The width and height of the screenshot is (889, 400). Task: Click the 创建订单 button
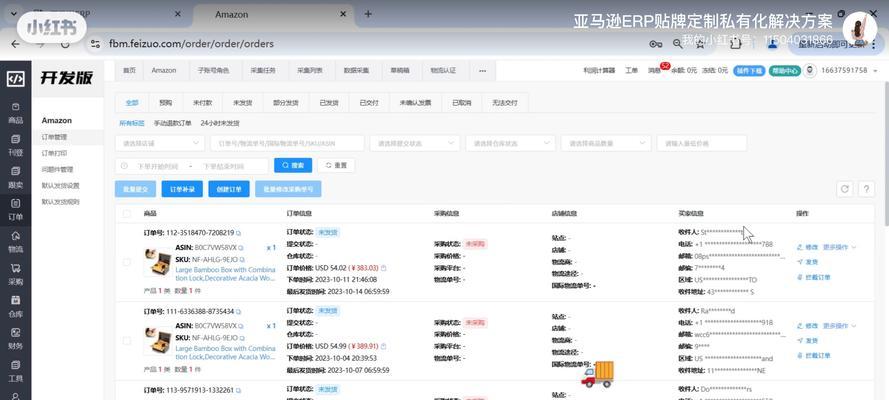click(x=229, y=189)
